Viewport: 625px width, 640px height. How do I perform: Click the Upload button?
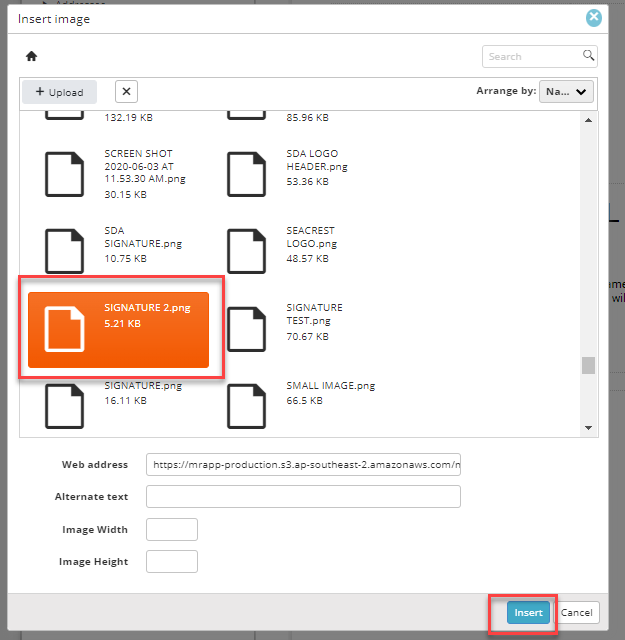[x=60, y=92]
